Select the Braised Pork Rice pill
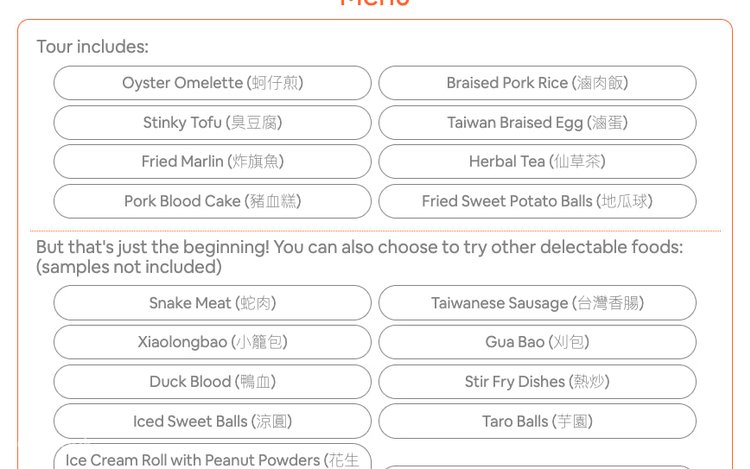This screenshot has height=469, width=750. pyautogui.click(x=537, y=83)
